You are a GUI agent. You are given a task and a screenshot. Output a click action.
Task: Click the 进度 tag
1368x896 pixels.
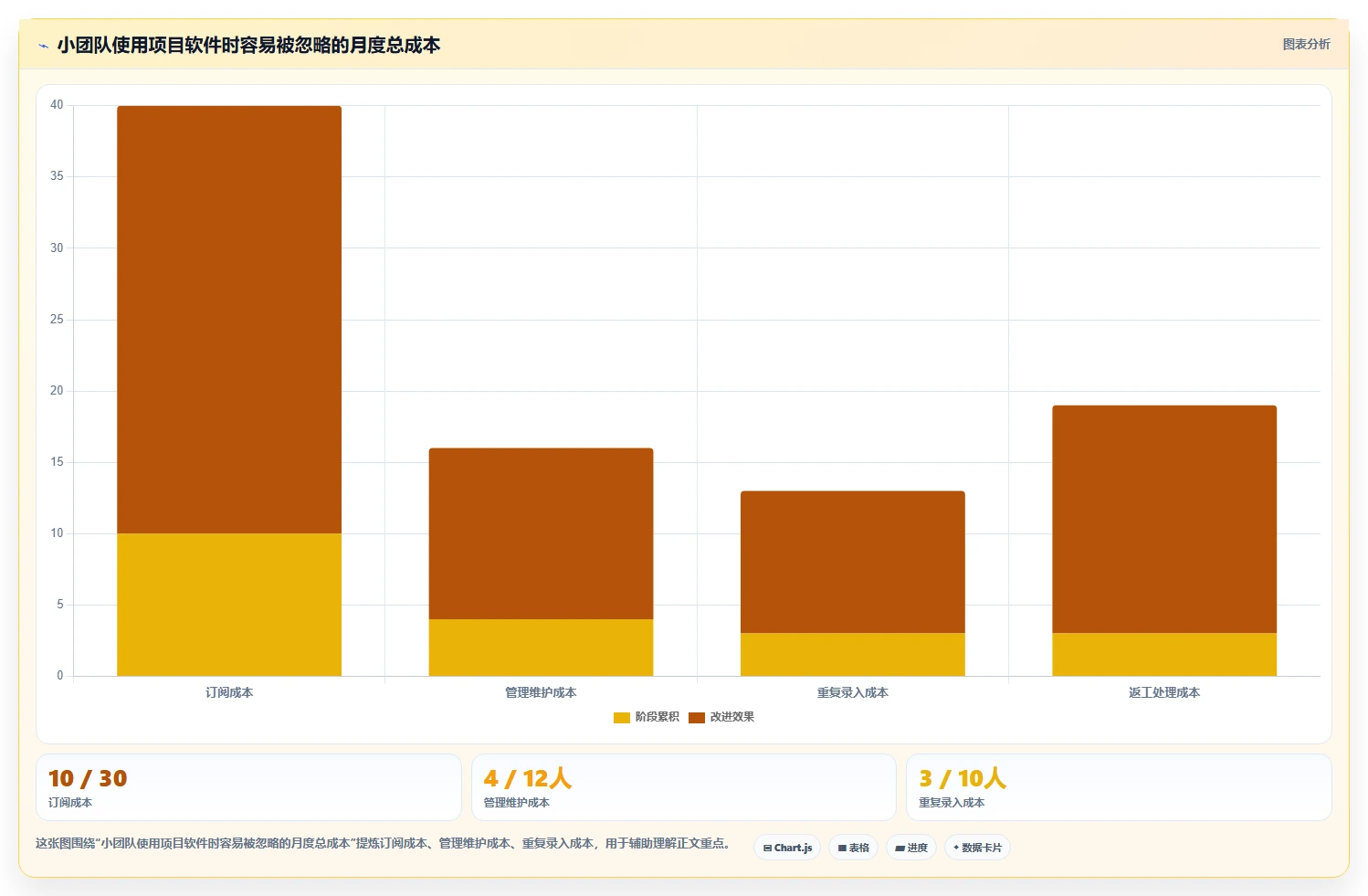coord(910,848)
